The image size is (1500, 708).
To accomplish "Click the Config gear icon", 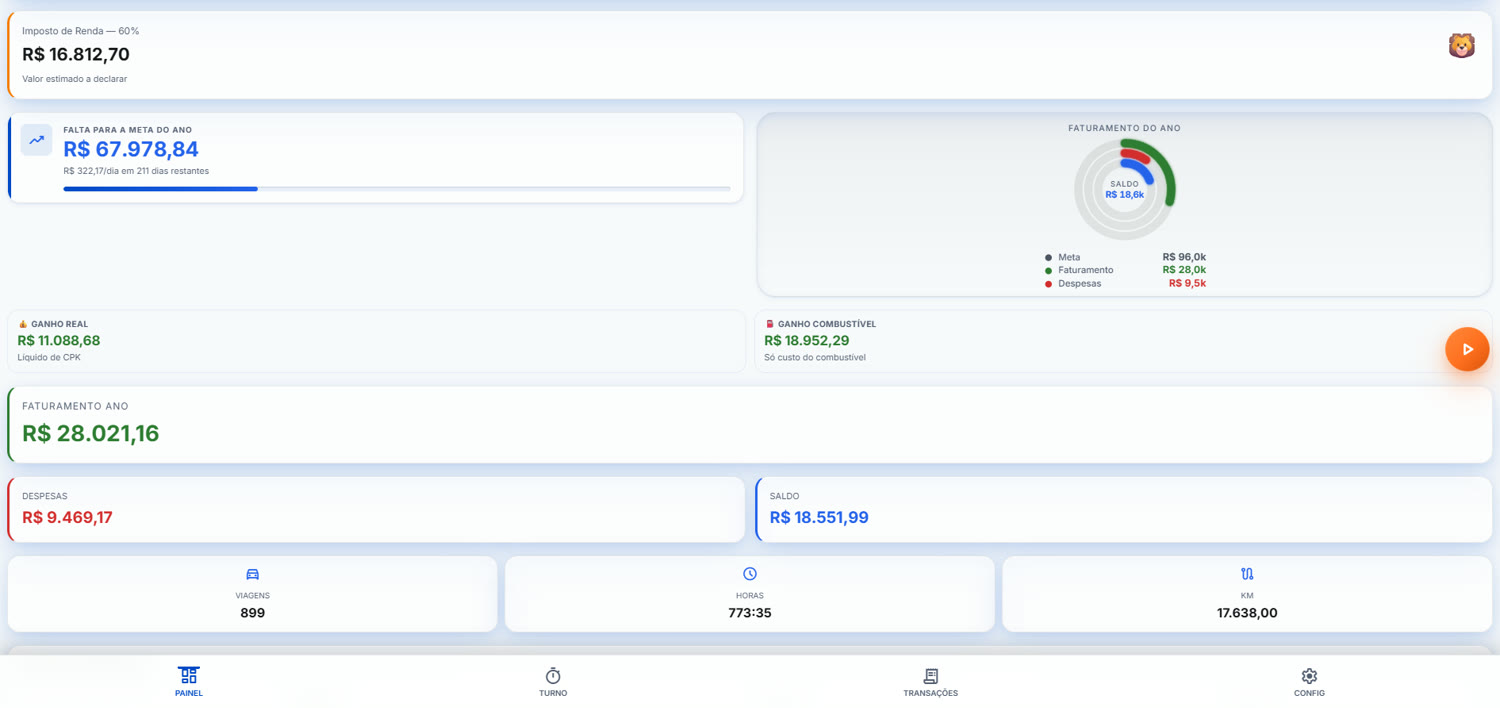I will 1309,676.
